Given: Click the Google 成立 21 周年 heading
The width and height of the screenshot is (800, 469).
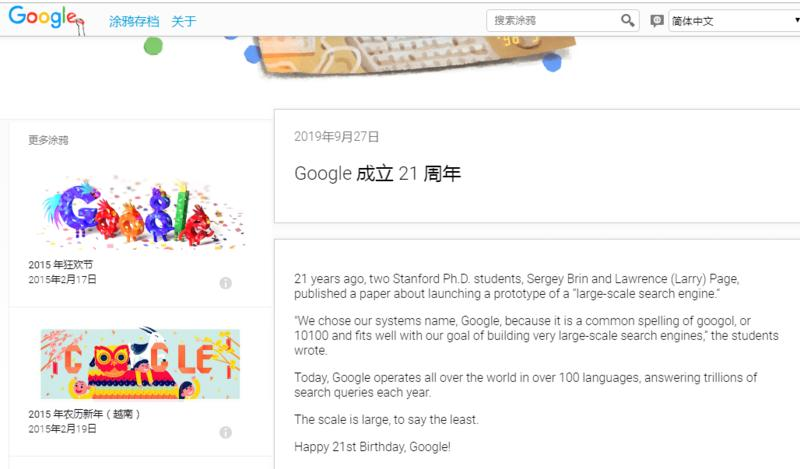Looking at the screenshot, I should coord(378,174).
